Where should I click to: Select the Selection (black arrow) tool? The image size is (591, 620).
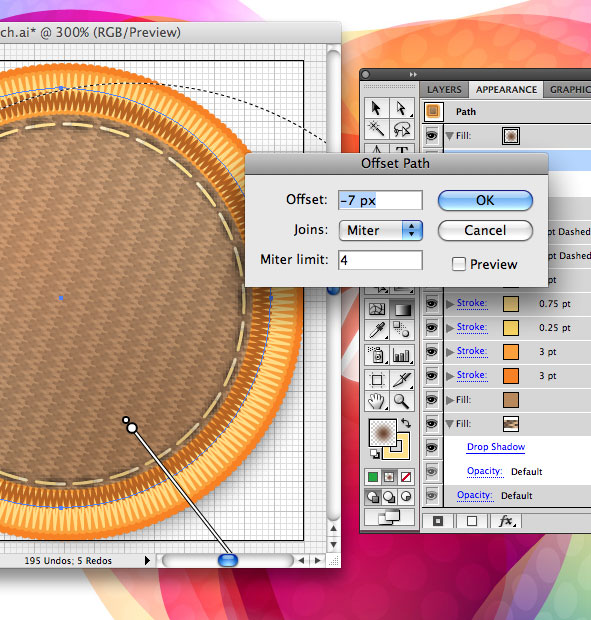click(376, 108)
